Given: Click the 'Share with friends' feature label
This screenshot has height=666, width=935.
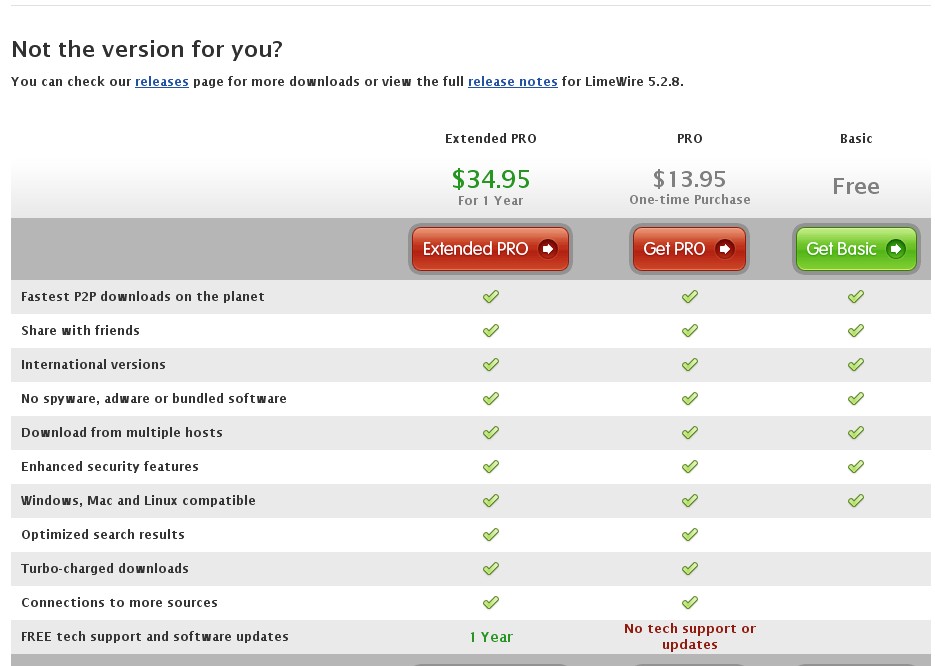Looking at the screenshot, I should click(81, 330).
